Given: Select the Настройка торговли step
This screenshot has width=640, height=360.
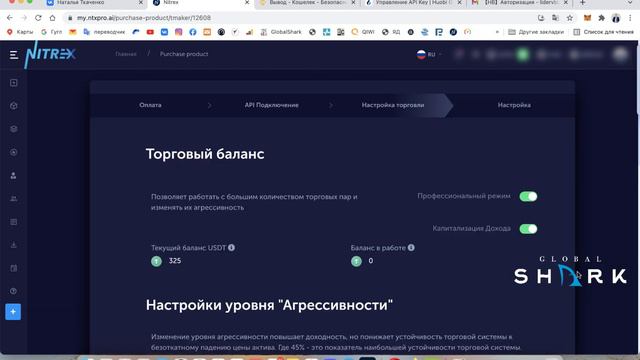Looking at the screenshot, I should [393, 105].
